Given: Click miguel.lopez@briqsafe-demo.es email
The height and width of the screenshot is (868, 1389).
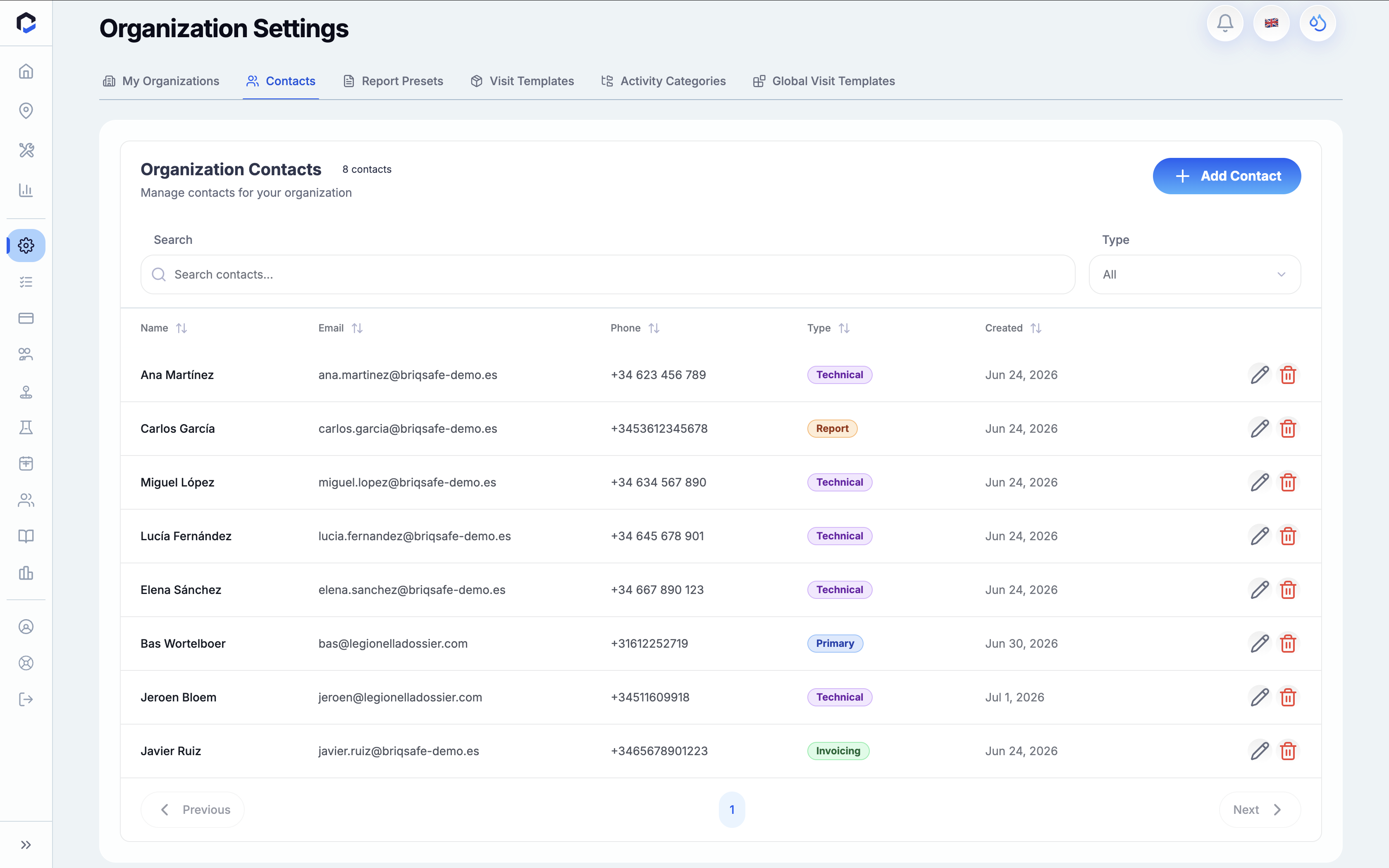Looking at the screenshot, I should click(407, 482).
